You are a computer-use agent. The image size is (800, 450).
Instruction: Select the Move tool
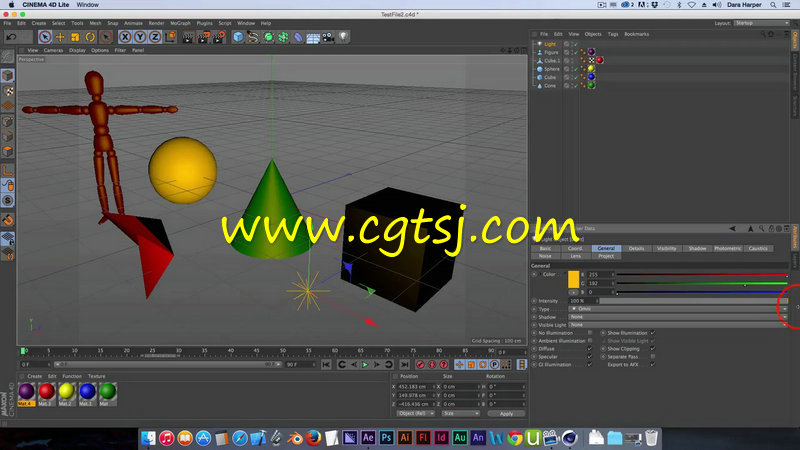[60, 37]
